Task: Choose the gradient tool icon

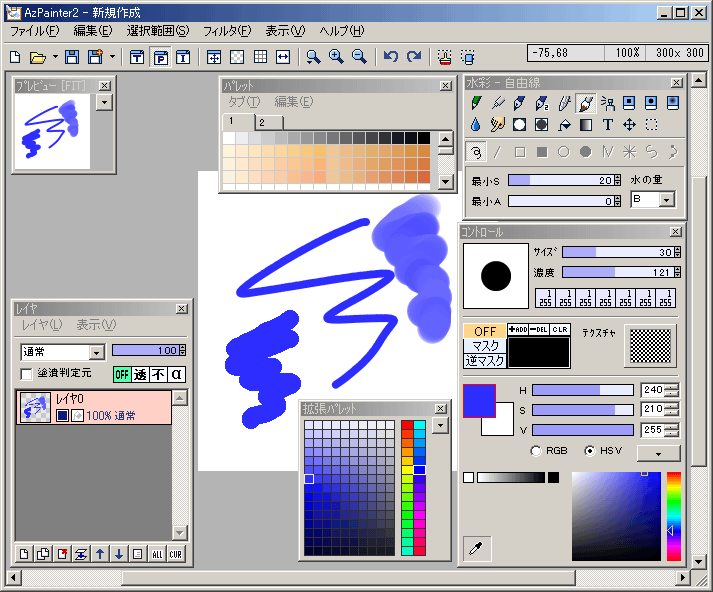Action: point(586,125)
